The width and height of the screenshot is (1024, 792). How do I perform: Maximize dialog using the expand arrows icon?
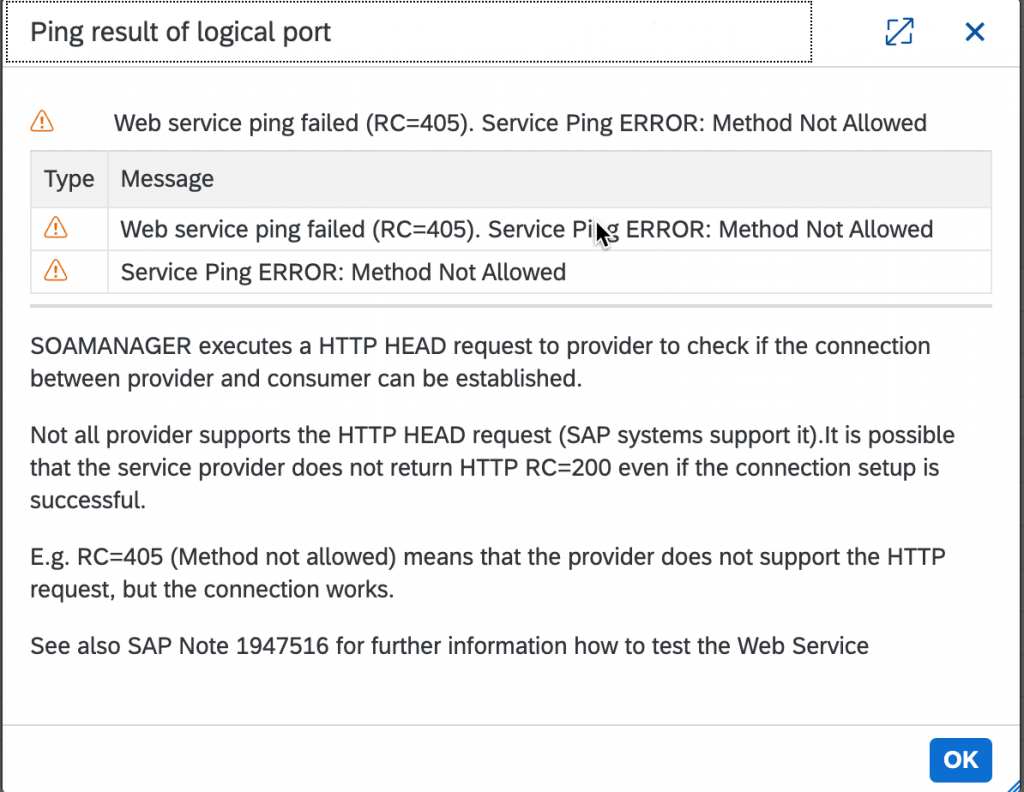[899, 31]
